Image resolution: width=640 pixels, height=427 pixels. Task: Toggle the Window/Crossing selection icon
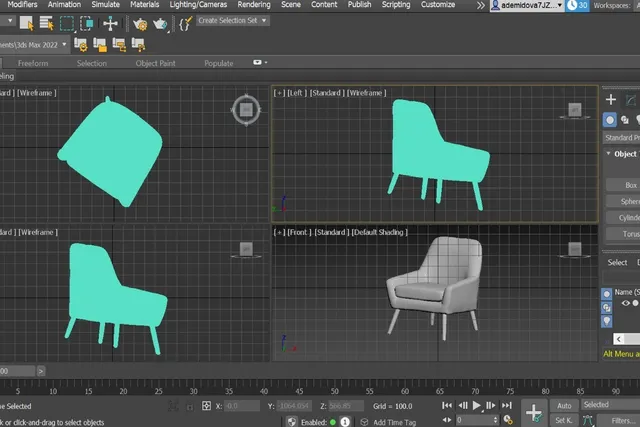coord(87,23)
